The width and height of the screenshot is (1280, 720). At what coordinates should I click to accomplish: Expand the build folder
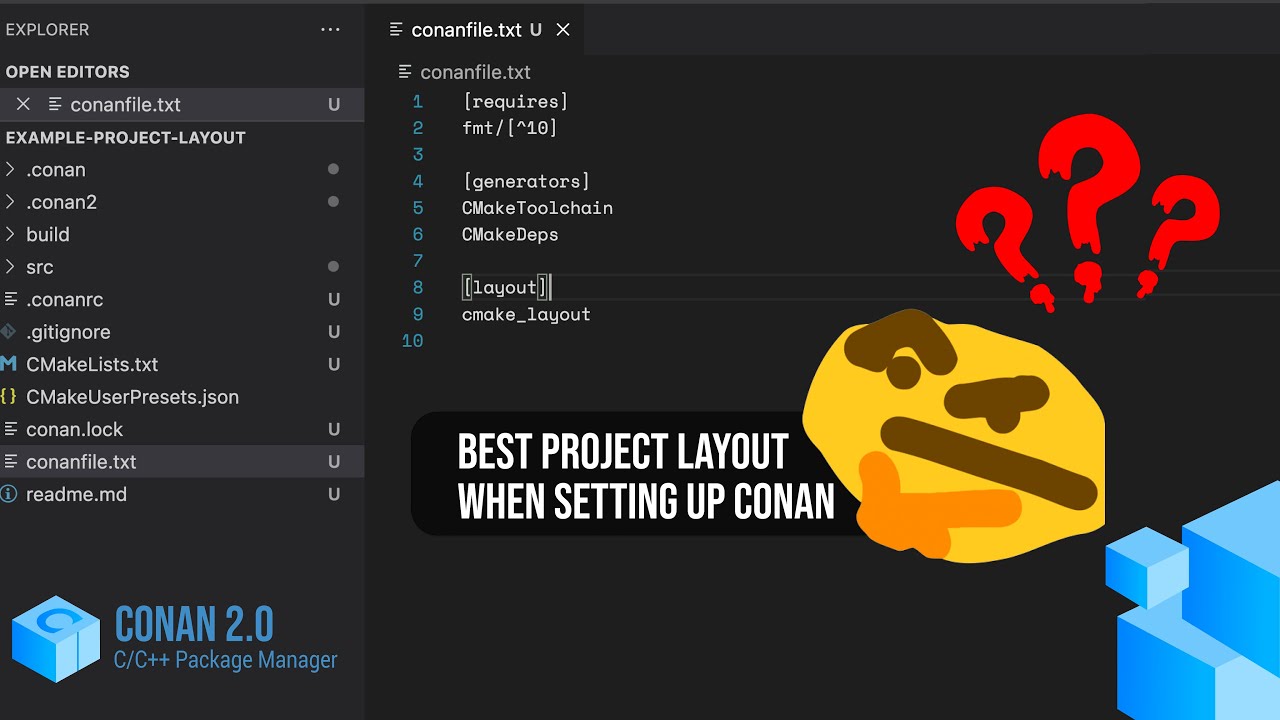(48, 235)
